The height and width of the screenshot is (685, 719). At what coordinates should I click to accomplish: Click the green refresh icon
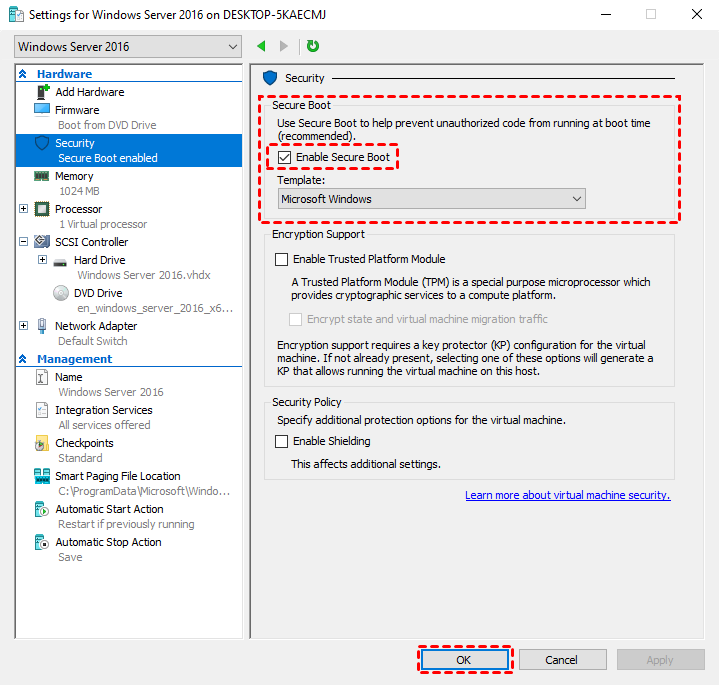tap(313, 46)
